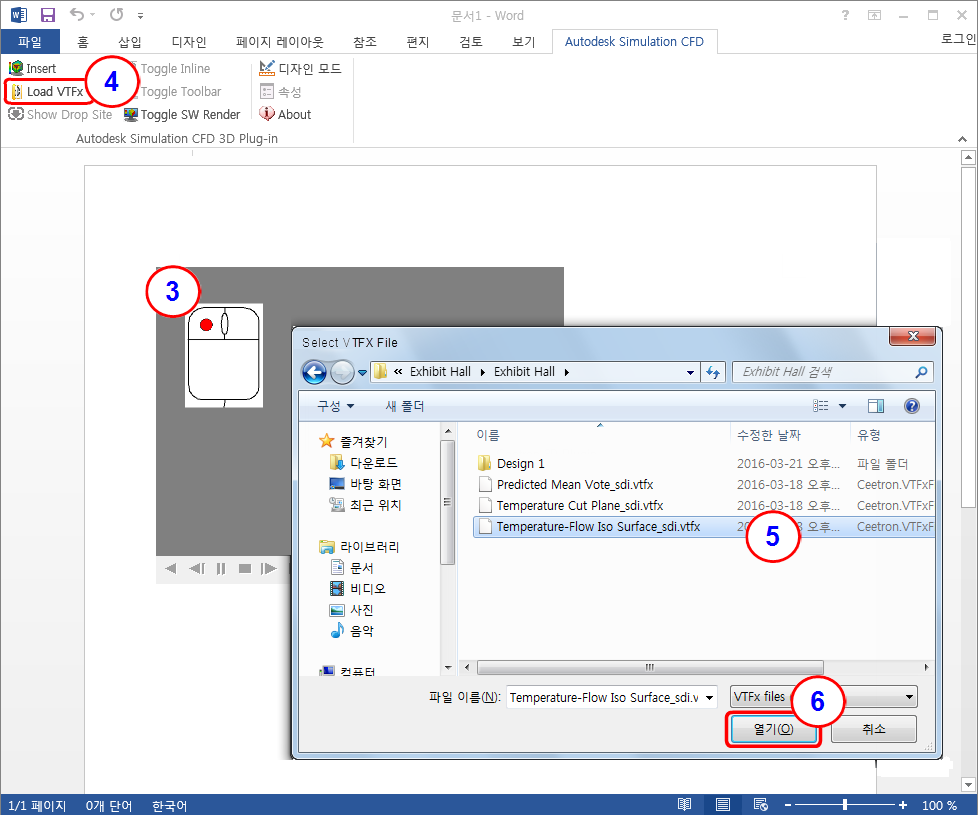Undo the last action in the Quick Access toolbar
The width and height of the screenshot is (978, 815).
[x=77, y=14]
